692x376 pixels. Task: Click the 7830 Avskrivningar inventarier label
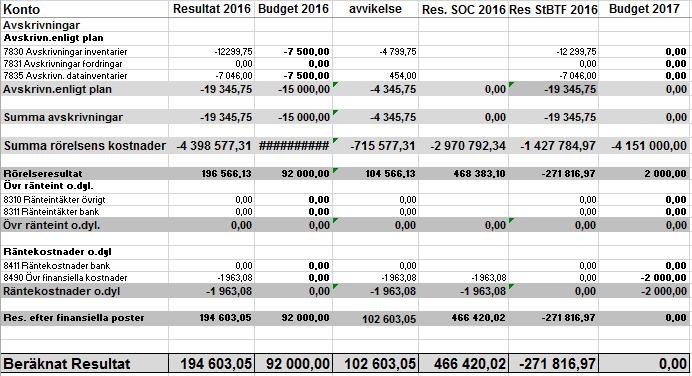click(65, 52)
